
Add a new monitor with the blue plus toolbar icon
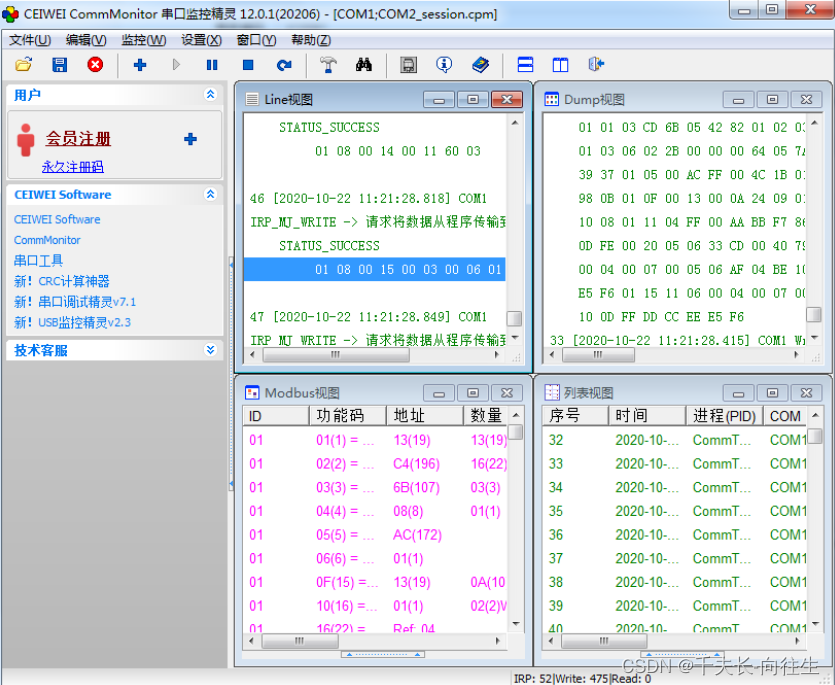(139, 65)
